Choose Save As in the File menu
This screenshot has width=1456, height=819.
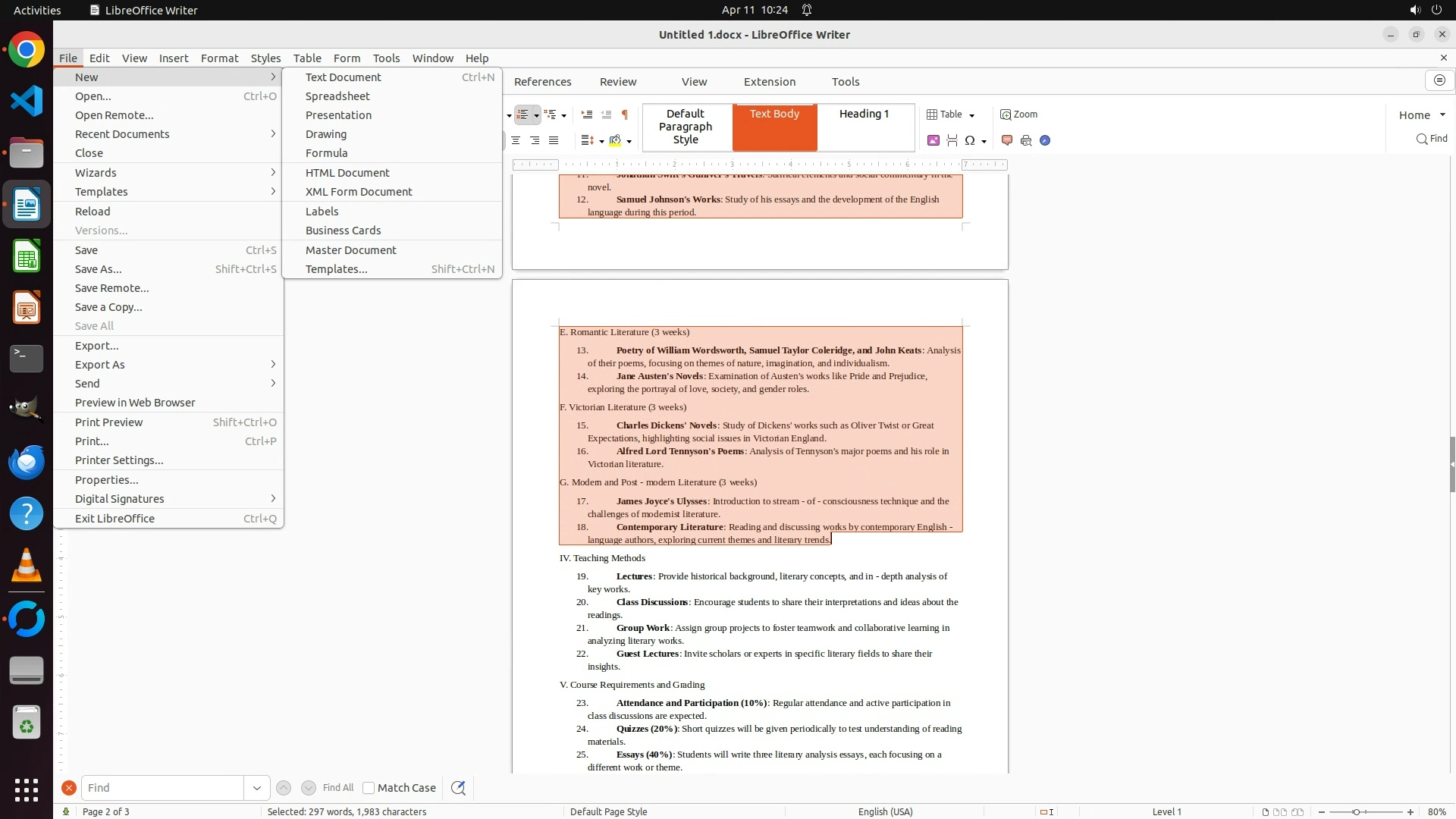[99, 269]
